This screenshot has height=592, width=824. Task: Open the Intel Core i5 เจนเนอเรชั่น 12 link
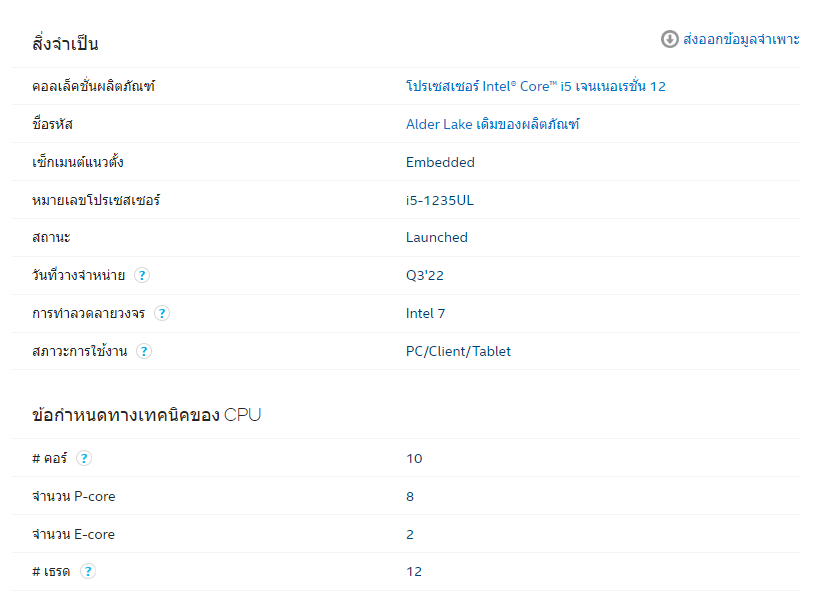click(535, 87)
